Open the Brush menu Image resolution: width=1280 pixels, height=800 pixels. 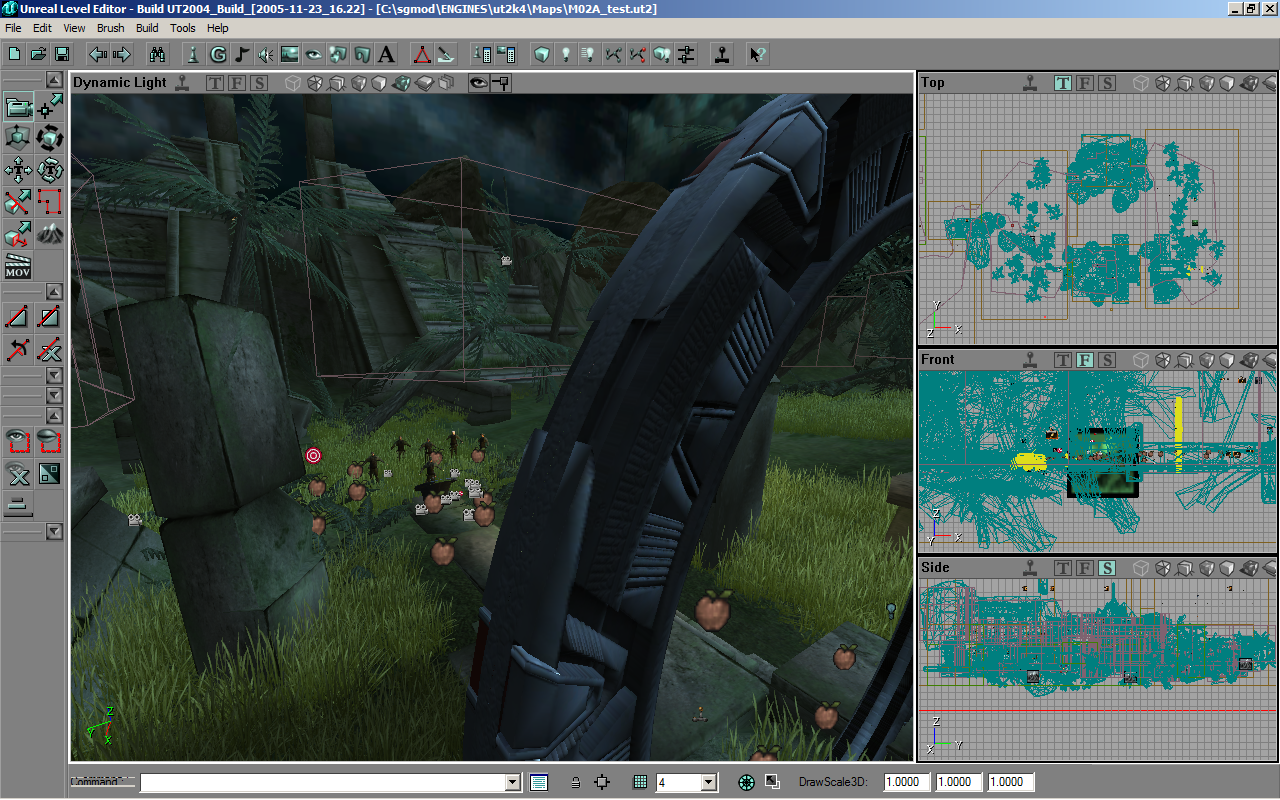(x=111, y=28)
